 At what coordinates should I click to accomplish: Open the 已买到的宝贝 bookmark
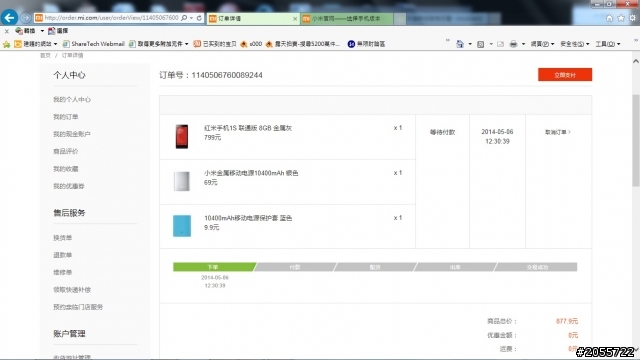(215, 44)
